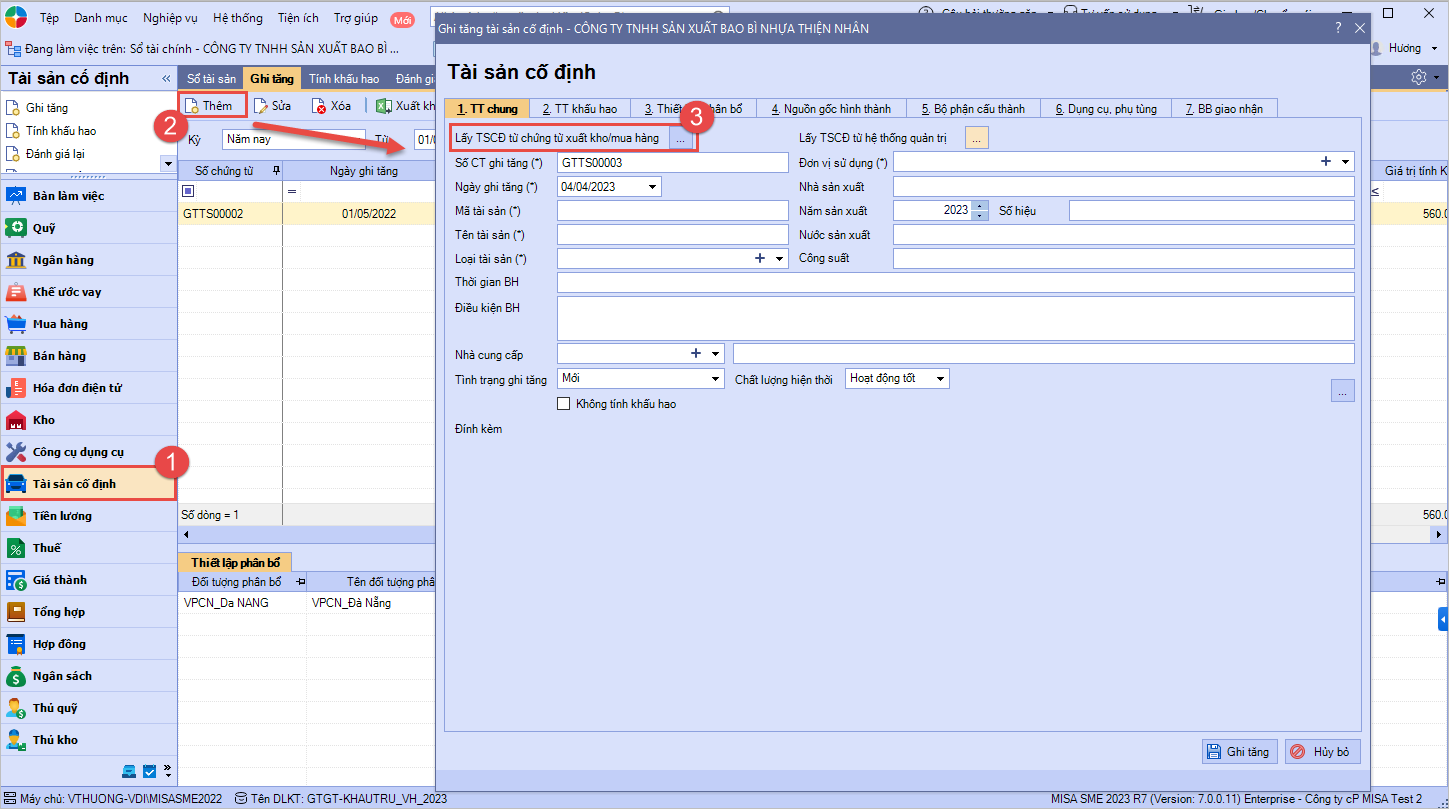Click the Thêm toolbar button
The width and height of the screenshot is (1449, 809).
pyautogui.click(x=213, y=105)
